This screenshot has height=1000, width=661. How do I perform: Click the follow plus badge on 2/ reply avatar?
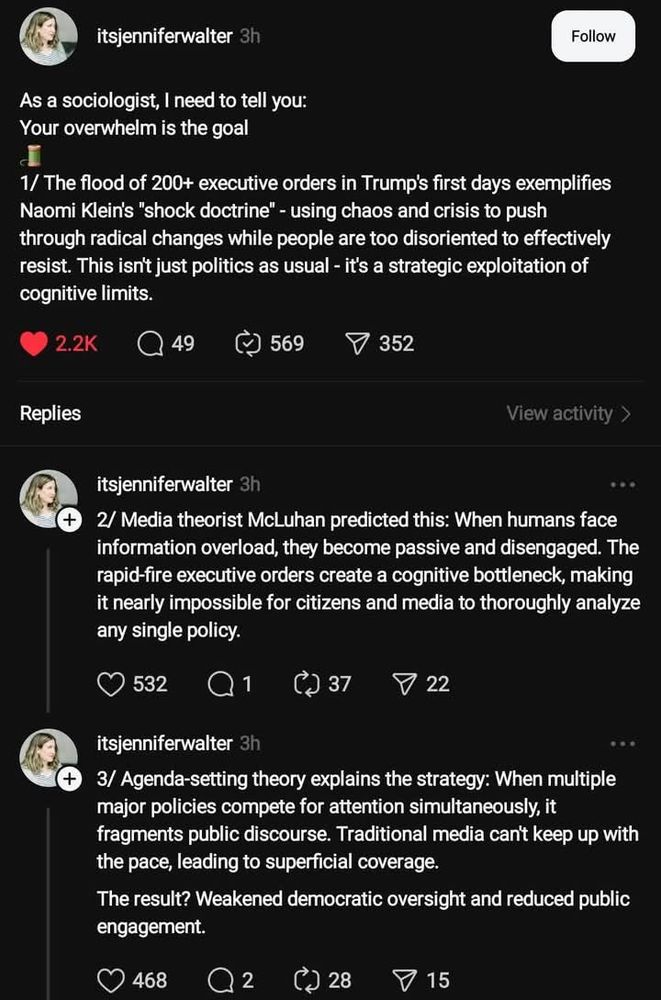coord(68,521)
